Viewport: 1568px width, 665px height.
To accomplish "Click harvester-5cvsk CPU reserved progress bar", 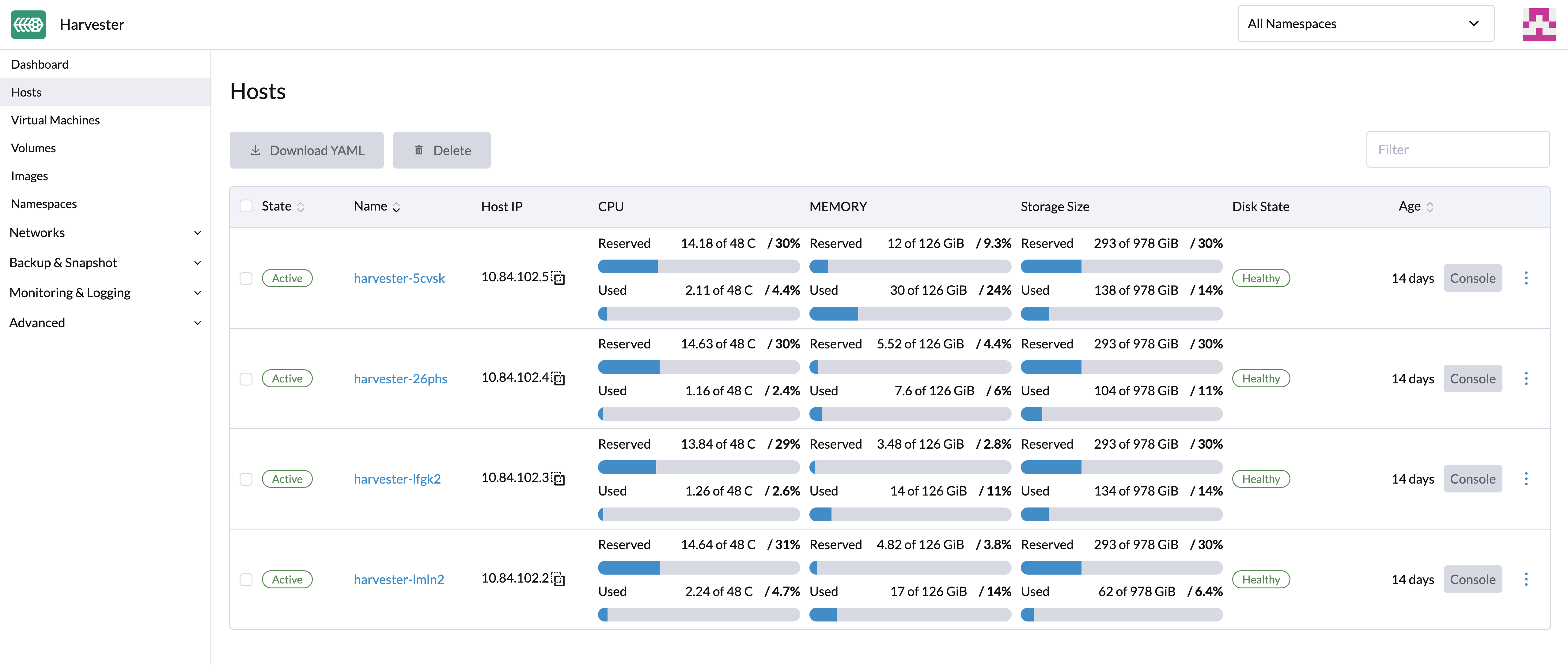I will 698,266.
